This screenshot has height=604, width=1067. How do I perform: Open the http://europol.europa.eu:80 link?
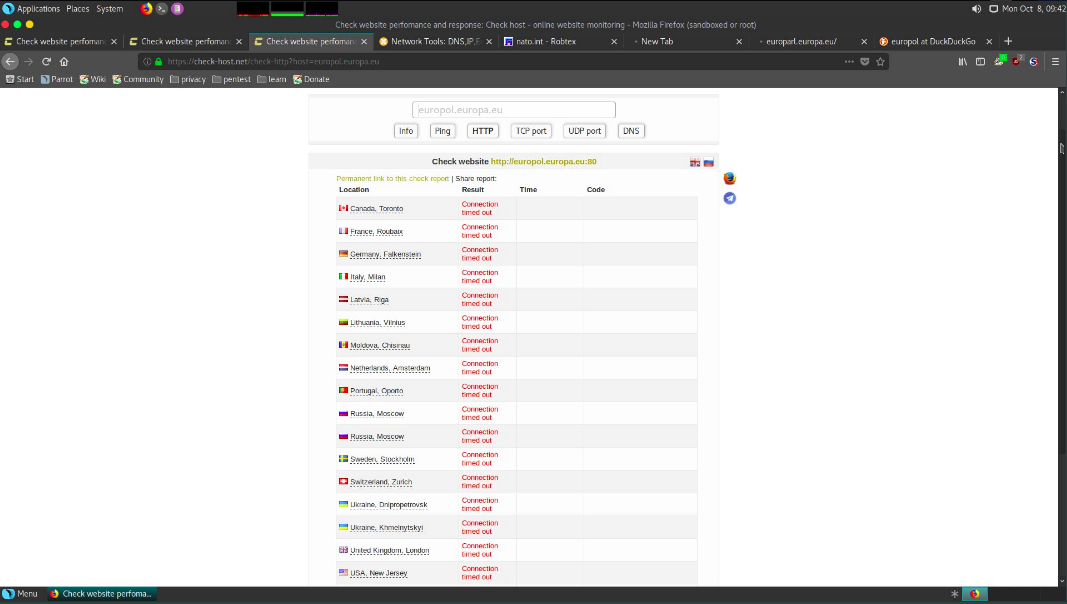coord(544,162)
